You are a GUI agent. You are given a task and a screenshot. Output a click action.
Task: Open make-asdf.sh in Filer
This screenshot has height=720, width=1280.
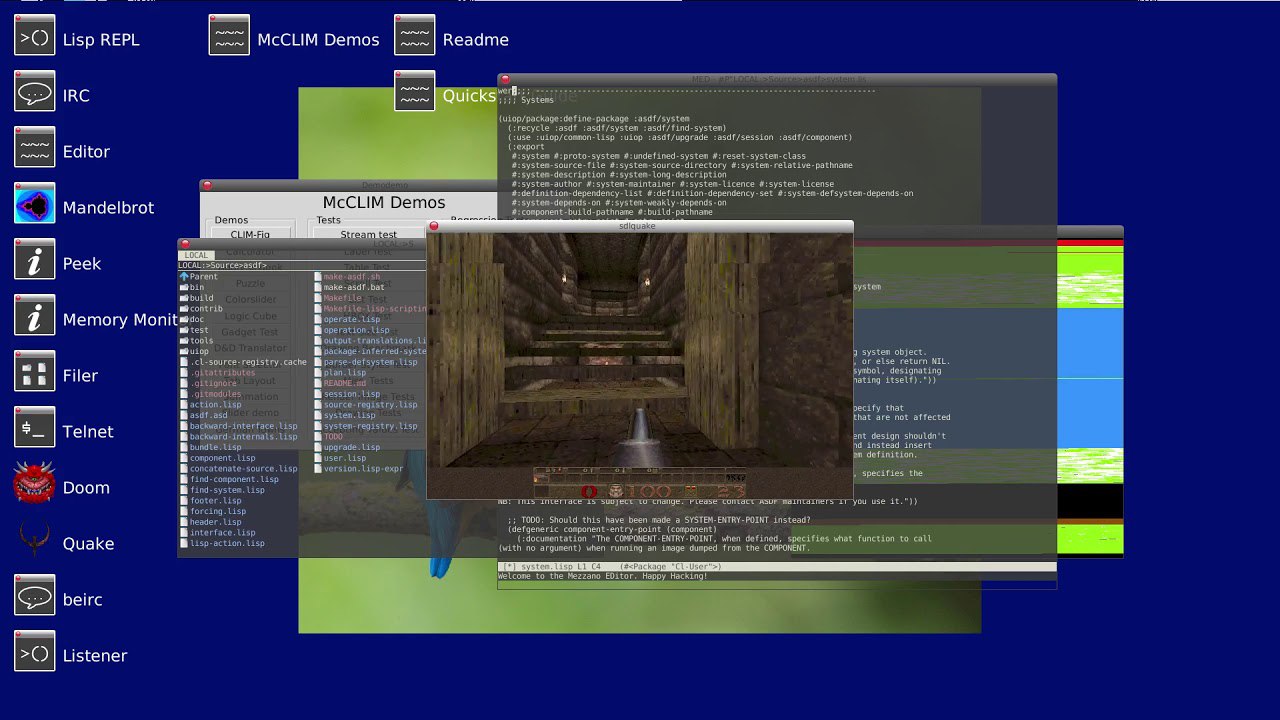pos(347,277)
